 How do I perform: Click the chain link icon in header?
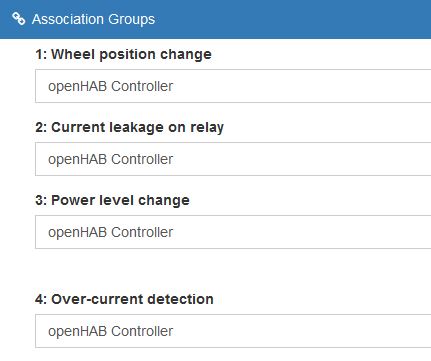tap(18, 19)
